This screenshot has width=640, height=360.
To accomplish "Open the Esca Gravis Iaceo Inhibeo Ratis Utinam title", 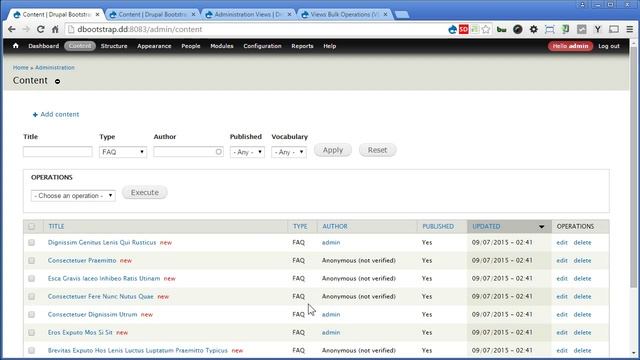I will point(104,278).
